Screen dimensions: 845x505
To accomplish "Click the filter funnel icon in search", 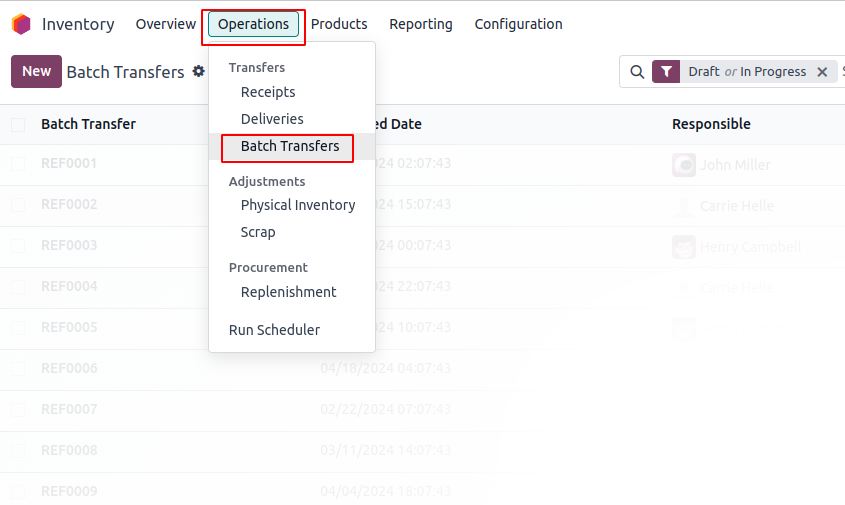I will [666, 72].
